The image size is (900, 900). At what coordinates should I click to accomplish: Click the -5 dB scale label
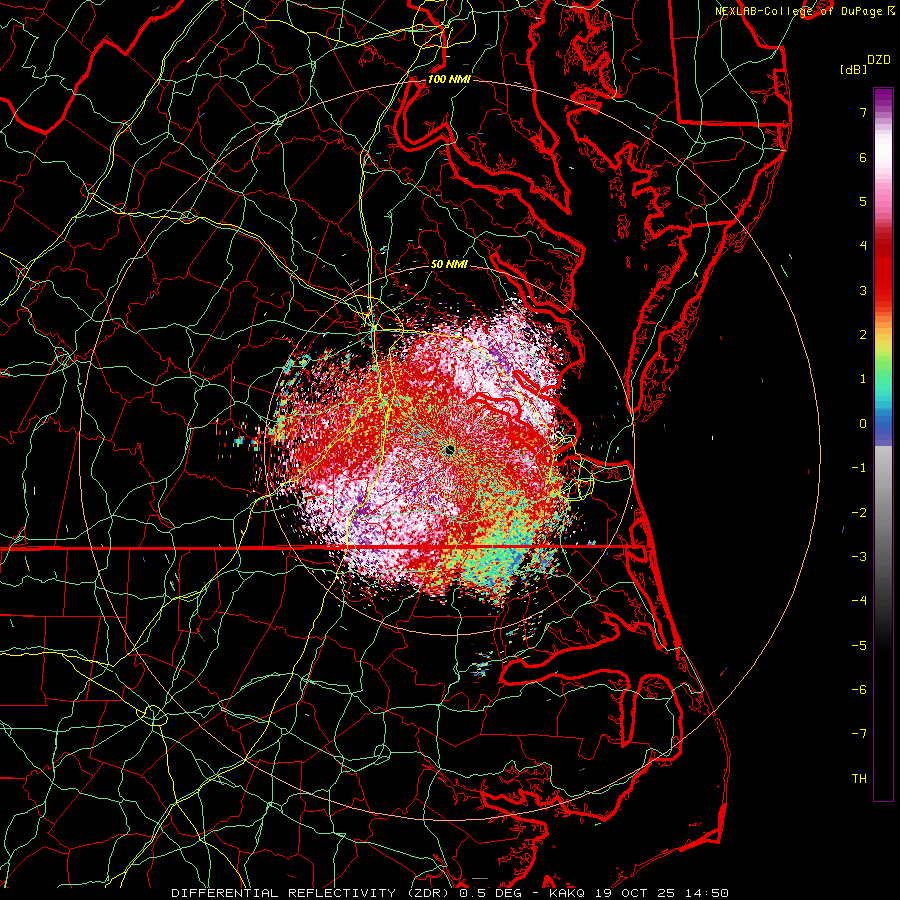pyautogui.click(x=859, y=646)
